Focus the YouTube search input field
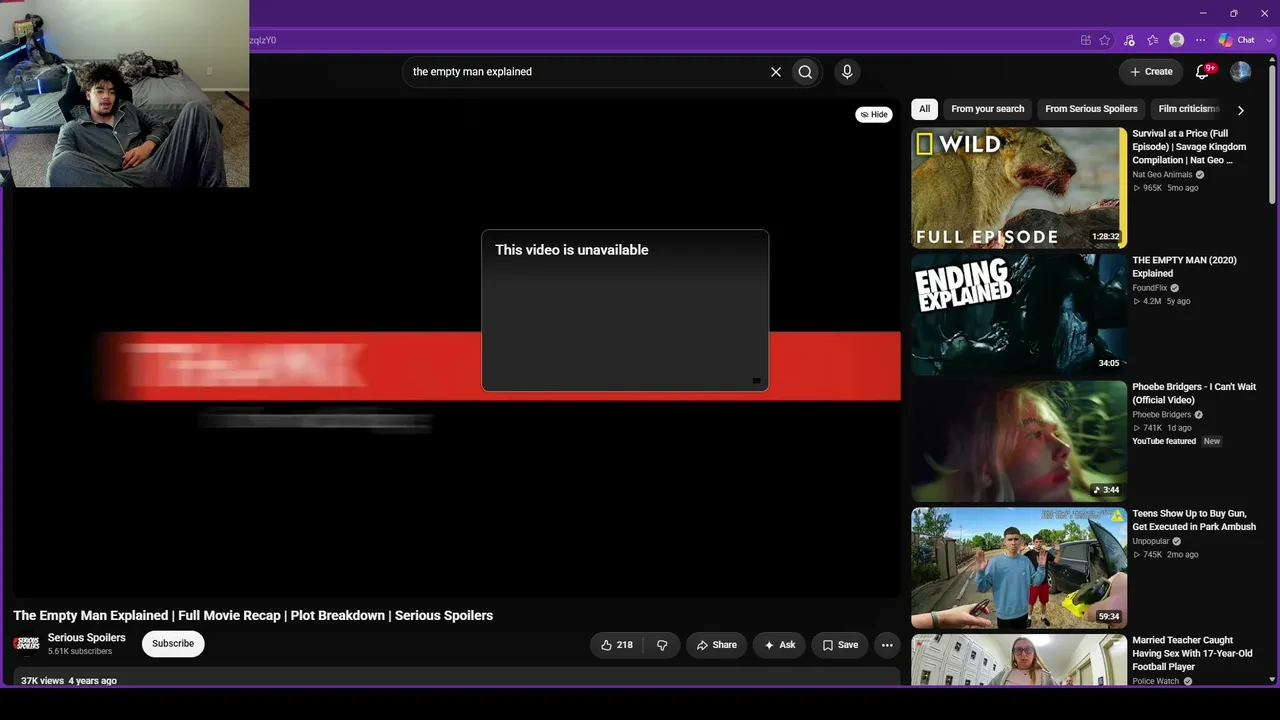1280x720 pixels. [585, 72]
